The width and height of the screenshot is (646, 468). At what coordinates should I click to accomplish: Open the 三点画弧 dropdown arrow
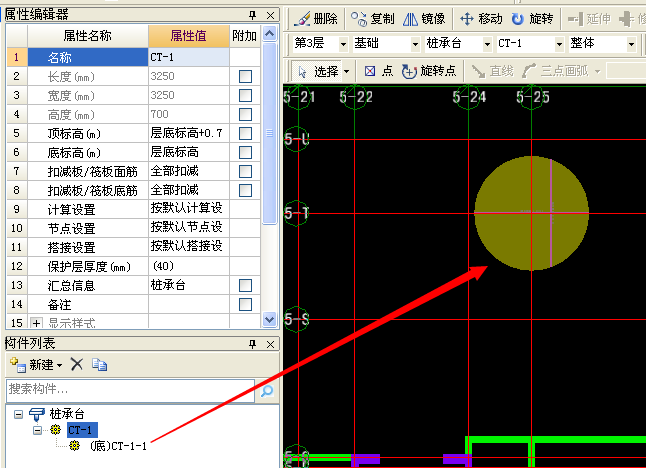[597, 71]
